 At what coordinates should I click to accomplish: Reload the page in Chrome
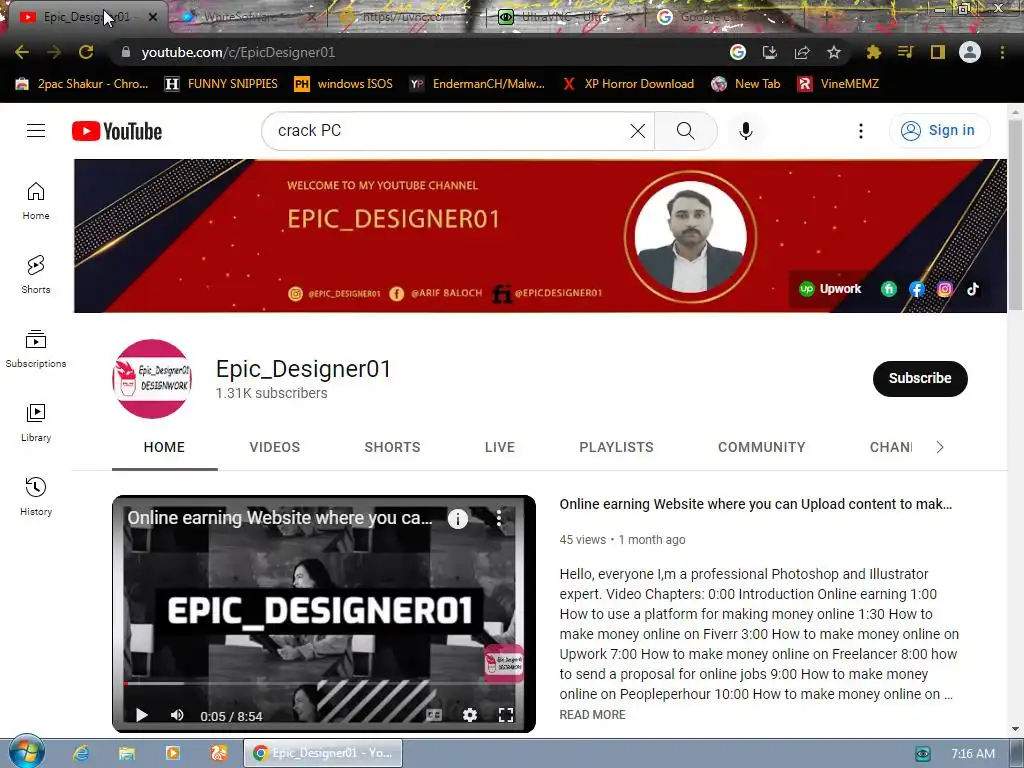point(86,52)
